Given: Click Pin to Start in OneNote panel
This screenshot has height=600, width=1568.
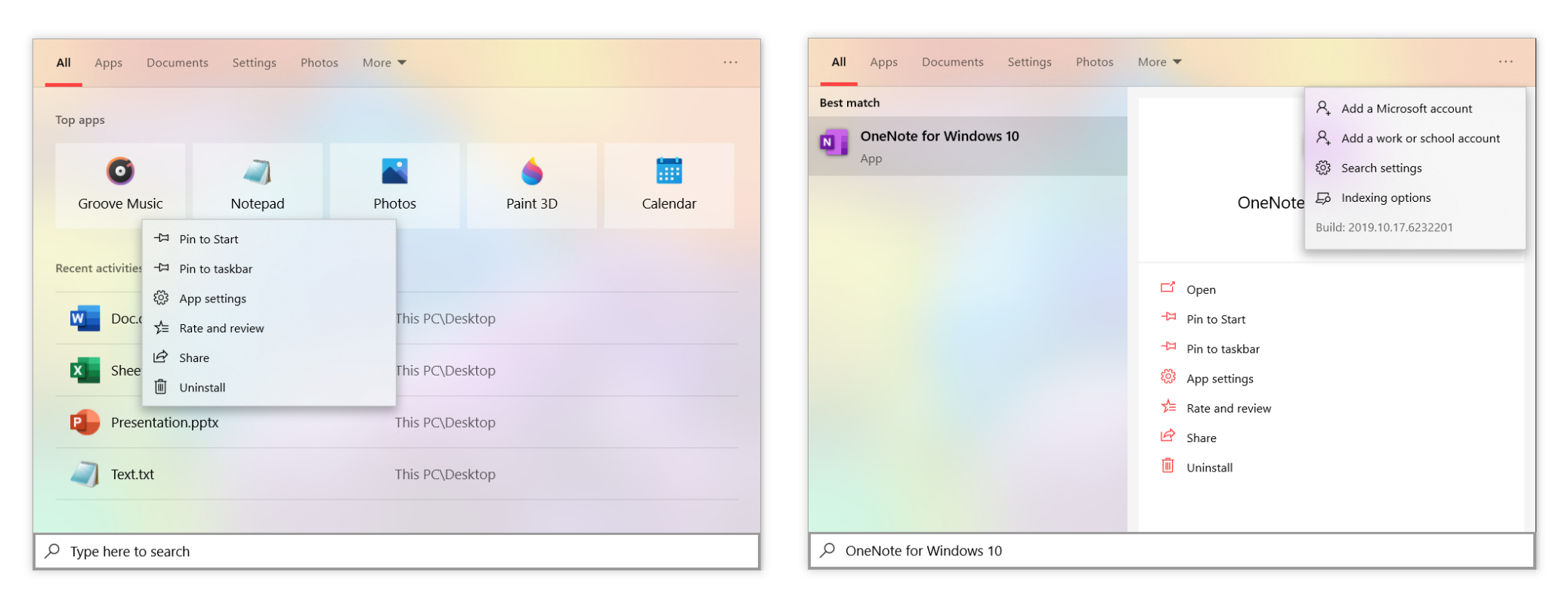Looking at the screenshot, I should 1216,319.
